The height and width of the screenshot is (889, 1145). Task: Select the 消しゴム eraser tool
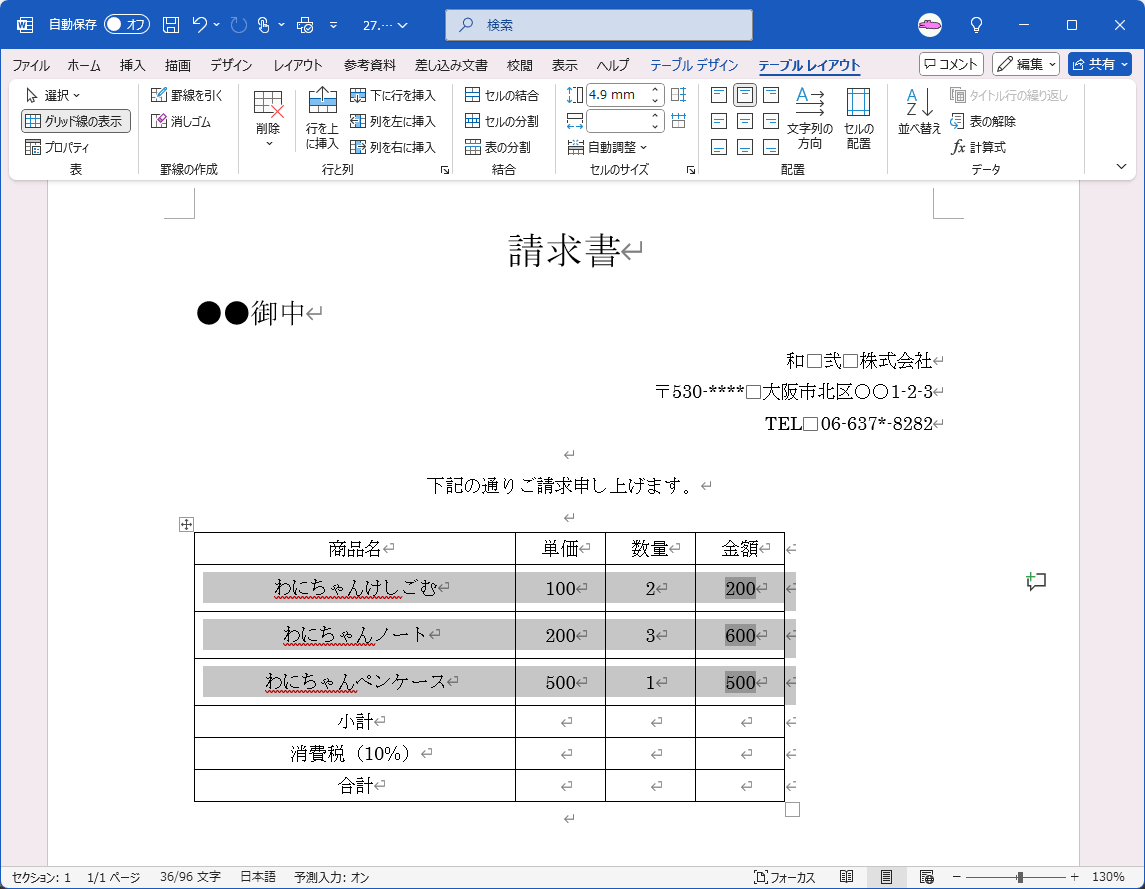tap(181, 121)
